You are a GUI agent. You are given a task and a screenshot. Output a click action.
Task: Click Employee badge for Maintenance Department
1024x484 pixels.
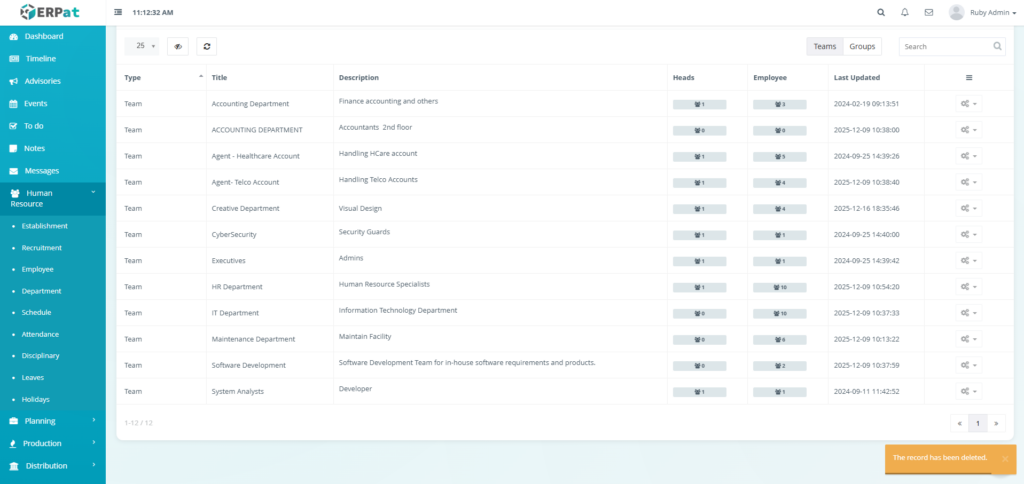tap(780, 340)
